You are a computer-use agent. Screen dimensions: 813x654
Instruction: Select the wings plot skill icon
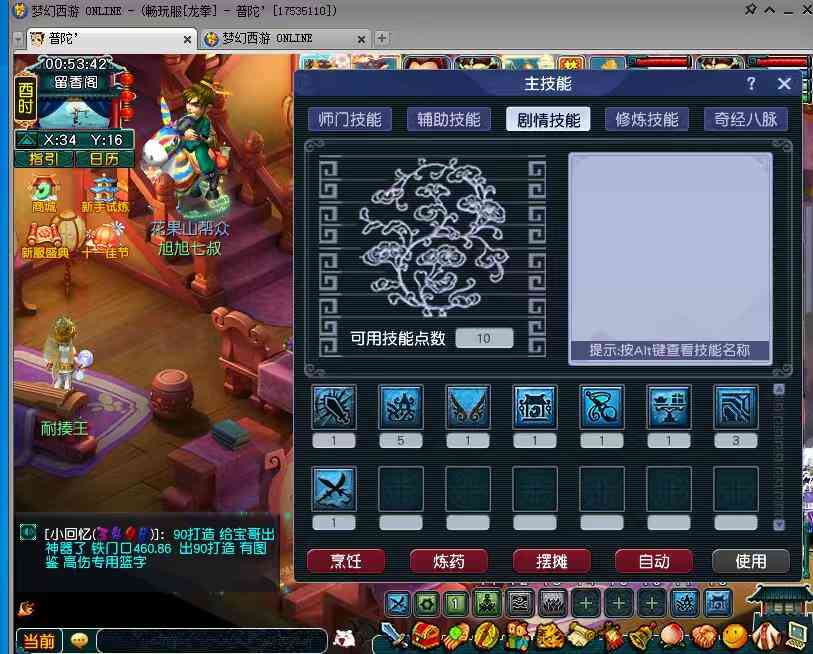pos(468,407)
